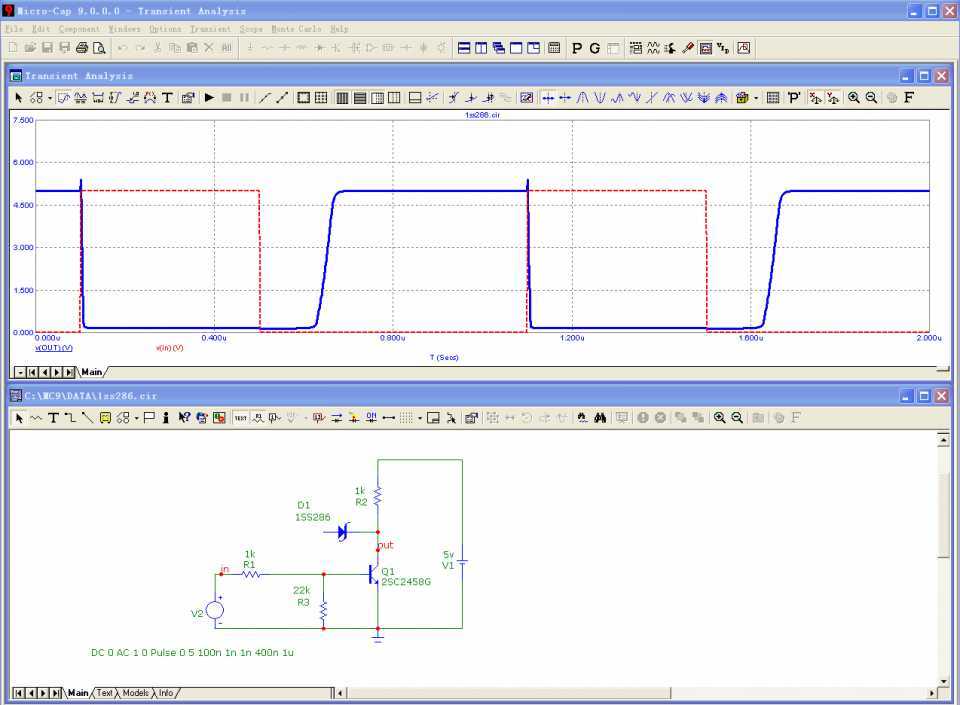This screenshot has height=705, width=960.
Task: Click schematic vertical scrollbar up arrow
Action: (943, 439)
